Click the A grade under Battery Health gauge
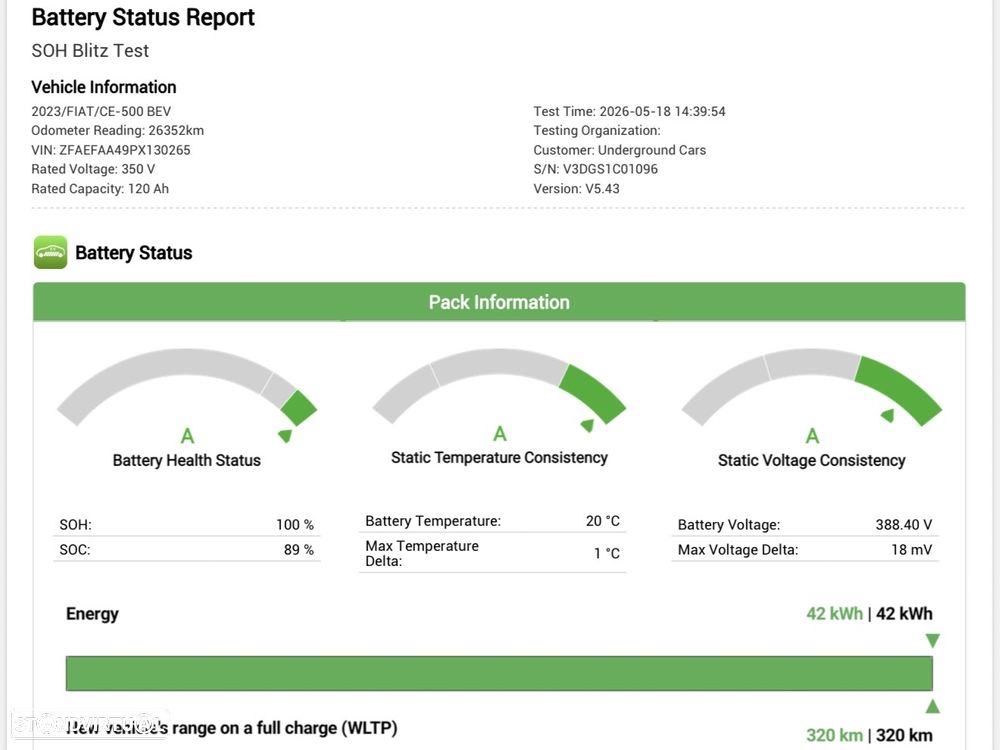The image size is (1000, 750). coord(187,436)
